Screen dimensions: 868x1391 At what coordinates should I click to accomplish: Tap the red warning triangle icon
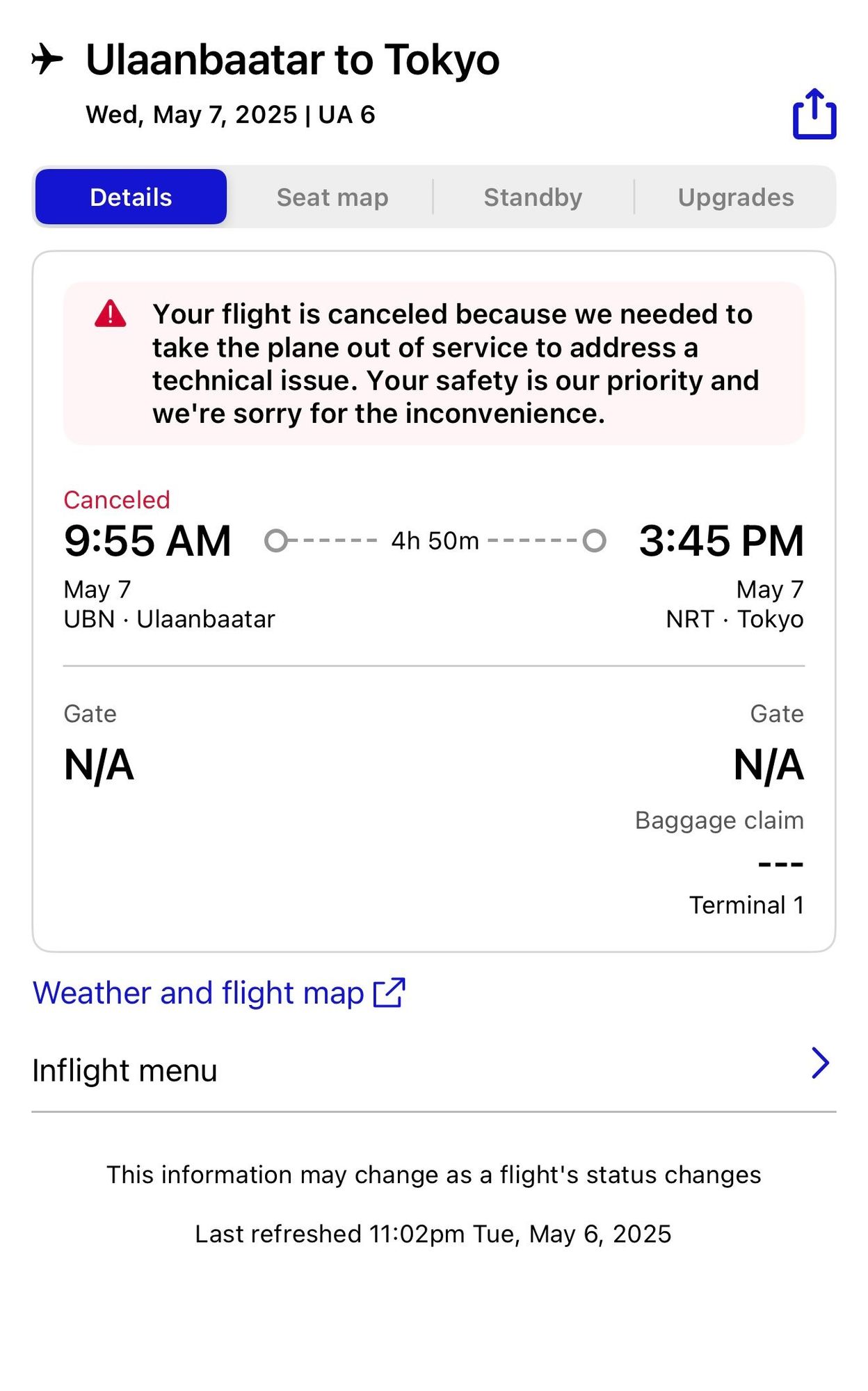click(111, 314)
